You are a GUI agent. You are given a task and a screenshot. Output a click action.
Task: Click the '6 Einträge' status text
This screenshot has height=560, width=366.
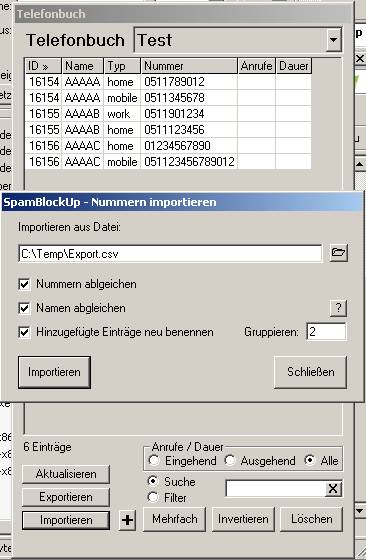click(47, 447)
